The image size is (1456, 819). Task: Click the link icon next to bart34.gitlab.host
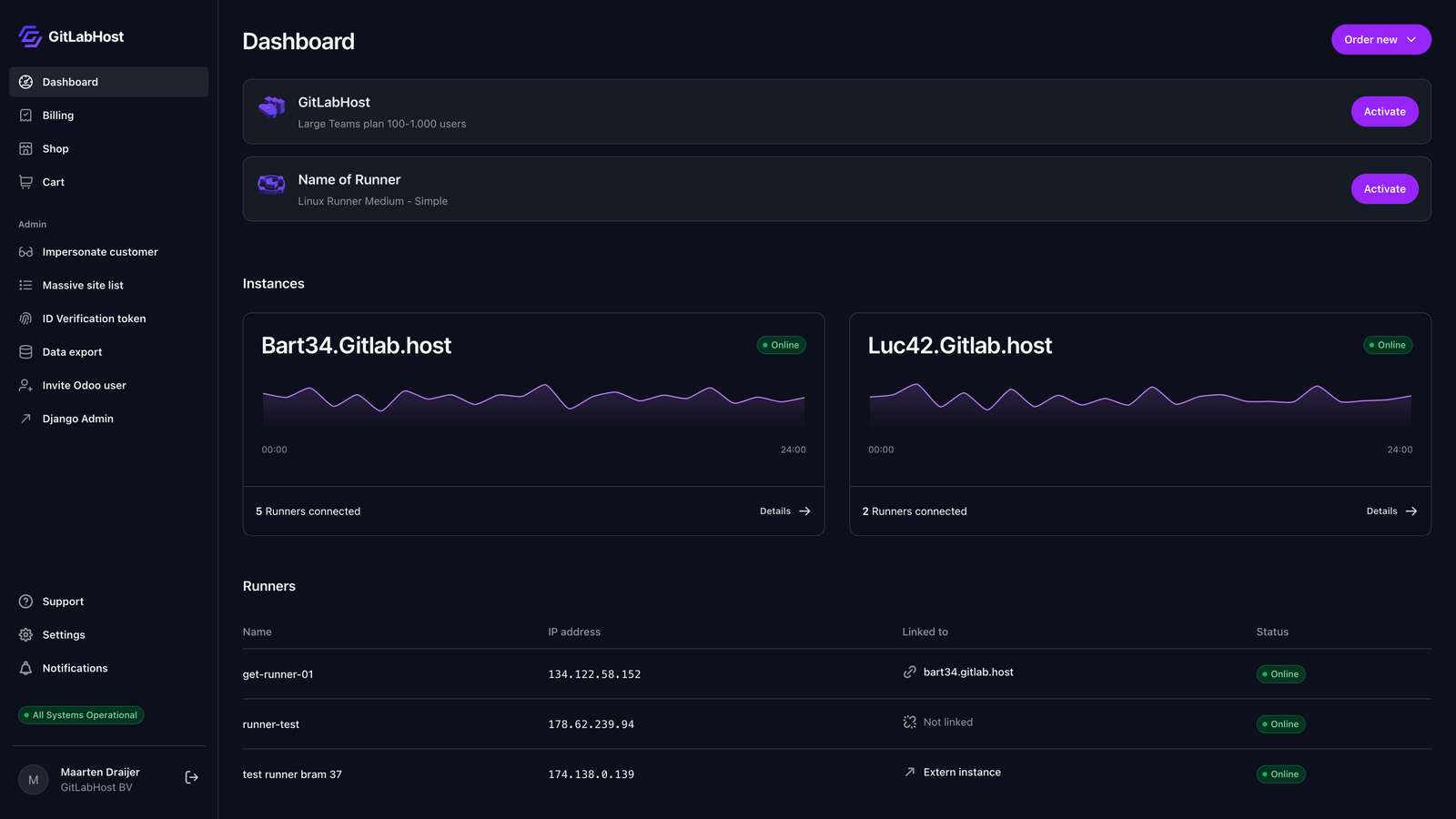pyautogui.click(x=909, y=672)
